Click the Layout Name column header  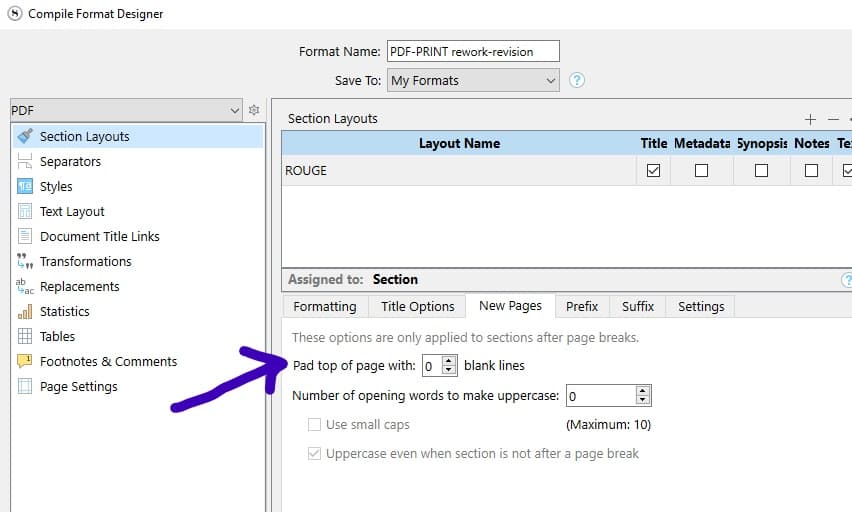click(x=459, y=143)
